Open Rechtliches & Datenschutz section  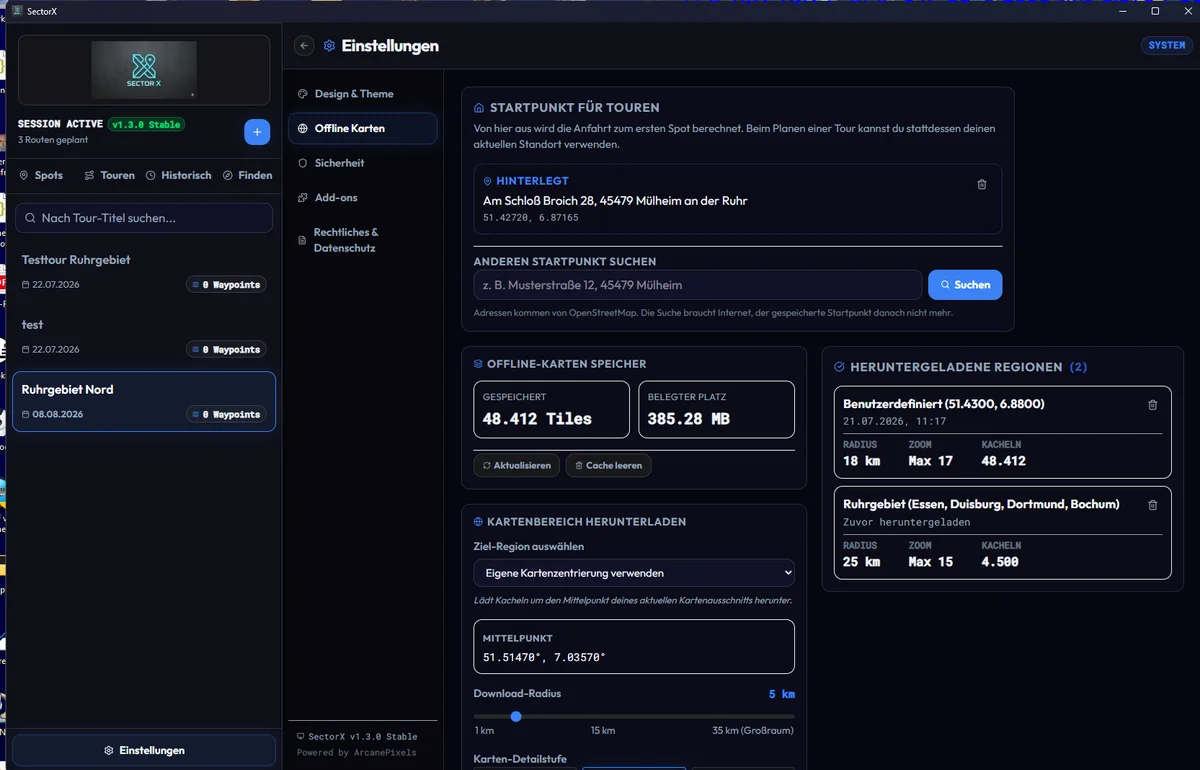point(363,240)
